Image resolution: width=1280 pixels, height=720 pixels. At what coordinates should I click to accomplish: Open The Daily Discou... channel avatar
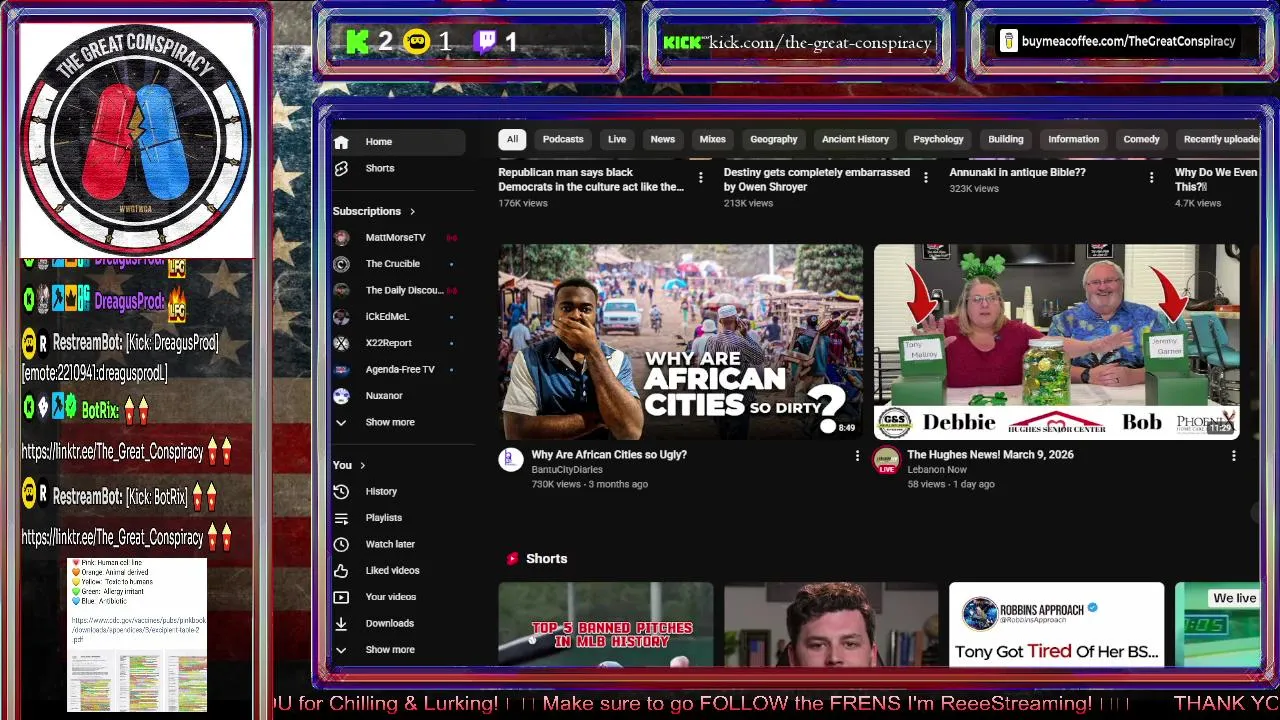341,290
